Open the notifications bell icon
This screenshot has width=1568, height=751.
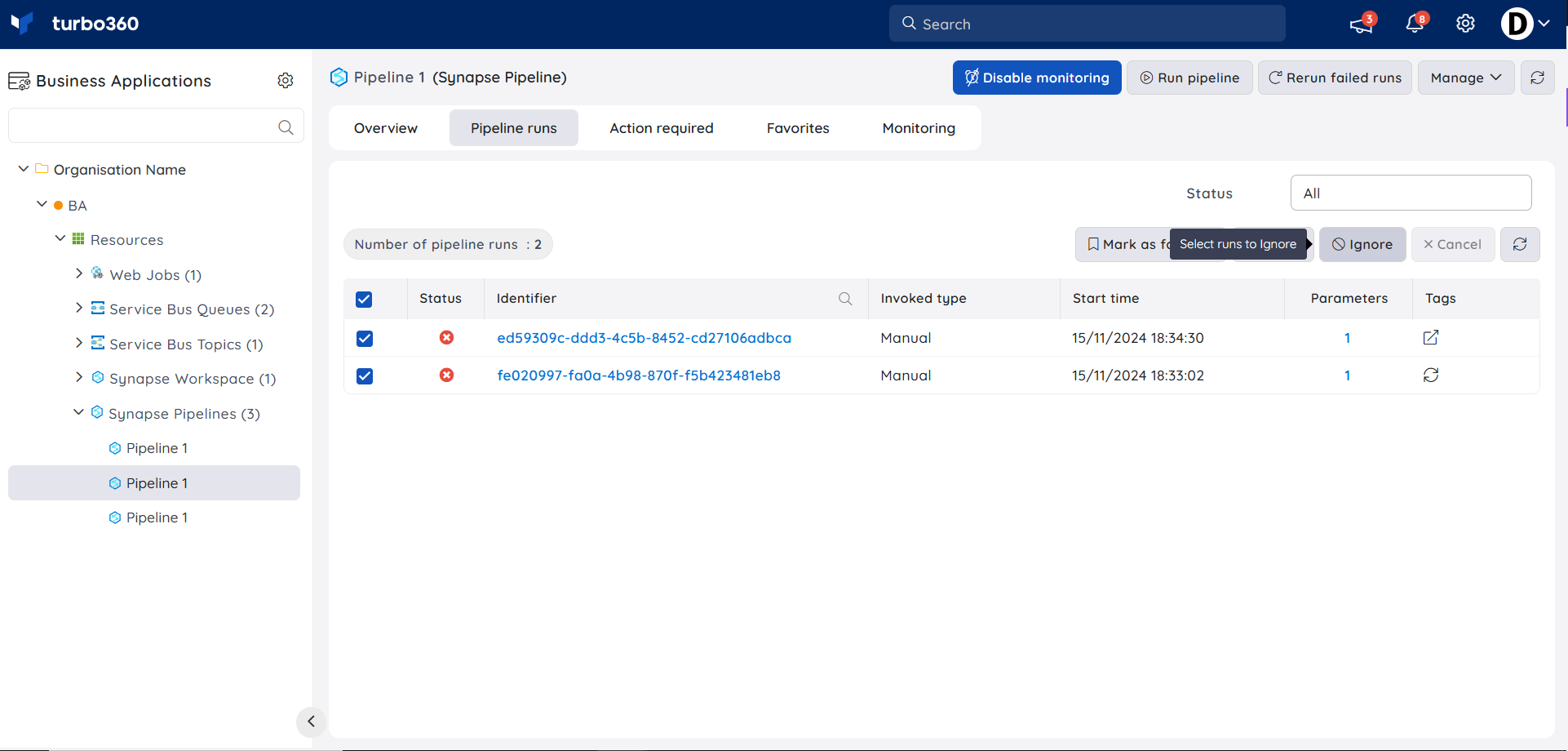tap(1415, 24)
